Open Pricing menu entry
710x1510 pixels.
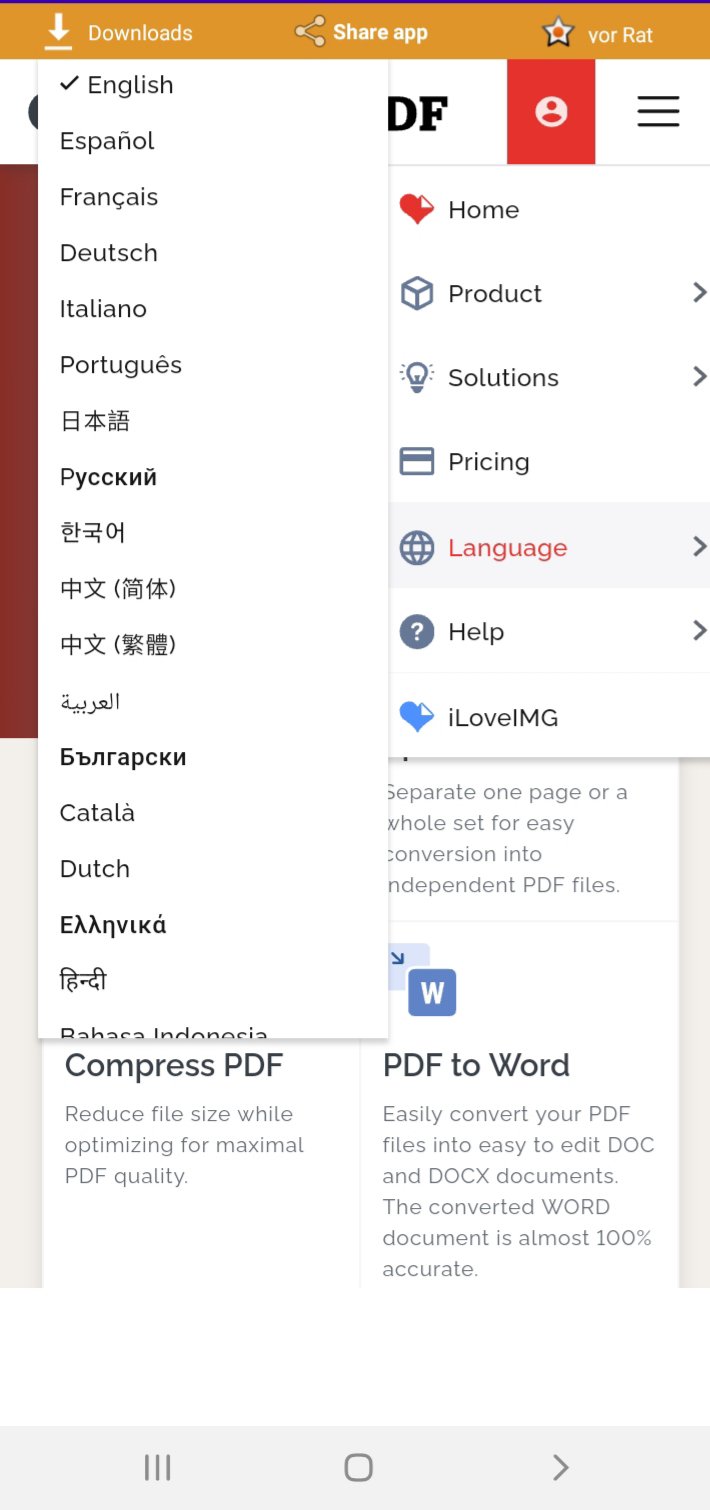point(549,461)
